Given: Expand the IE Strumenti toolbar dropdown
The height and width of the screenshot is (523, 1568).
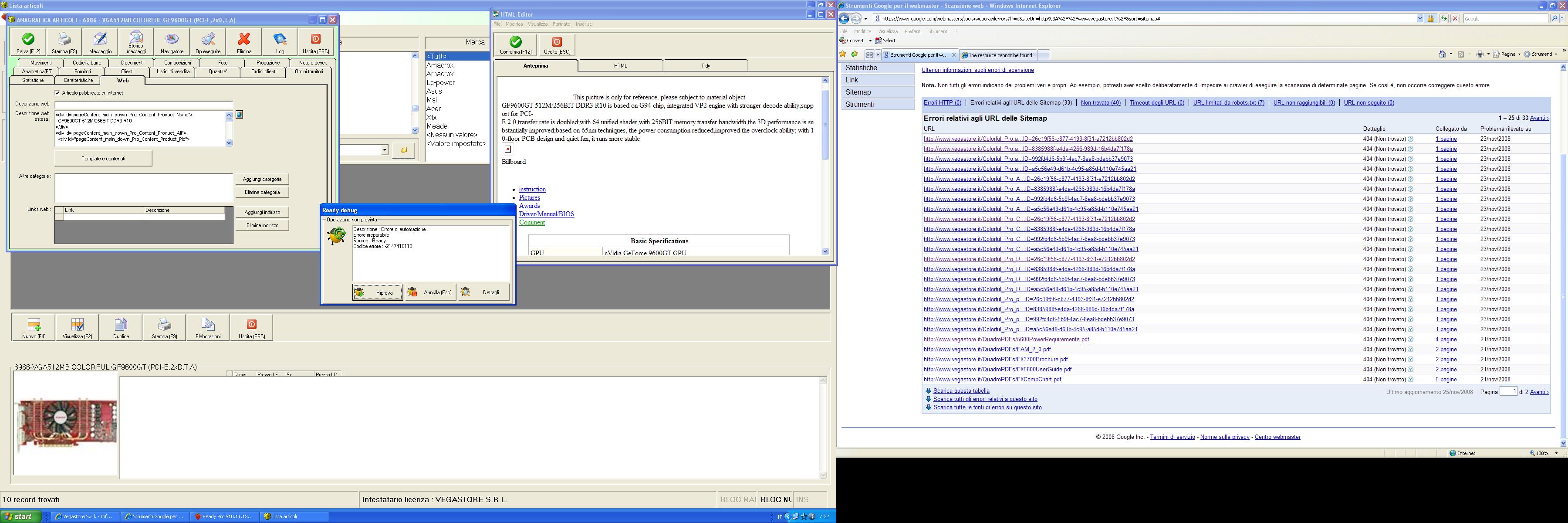Looking at the screenshot, I should coord(1556,54).
